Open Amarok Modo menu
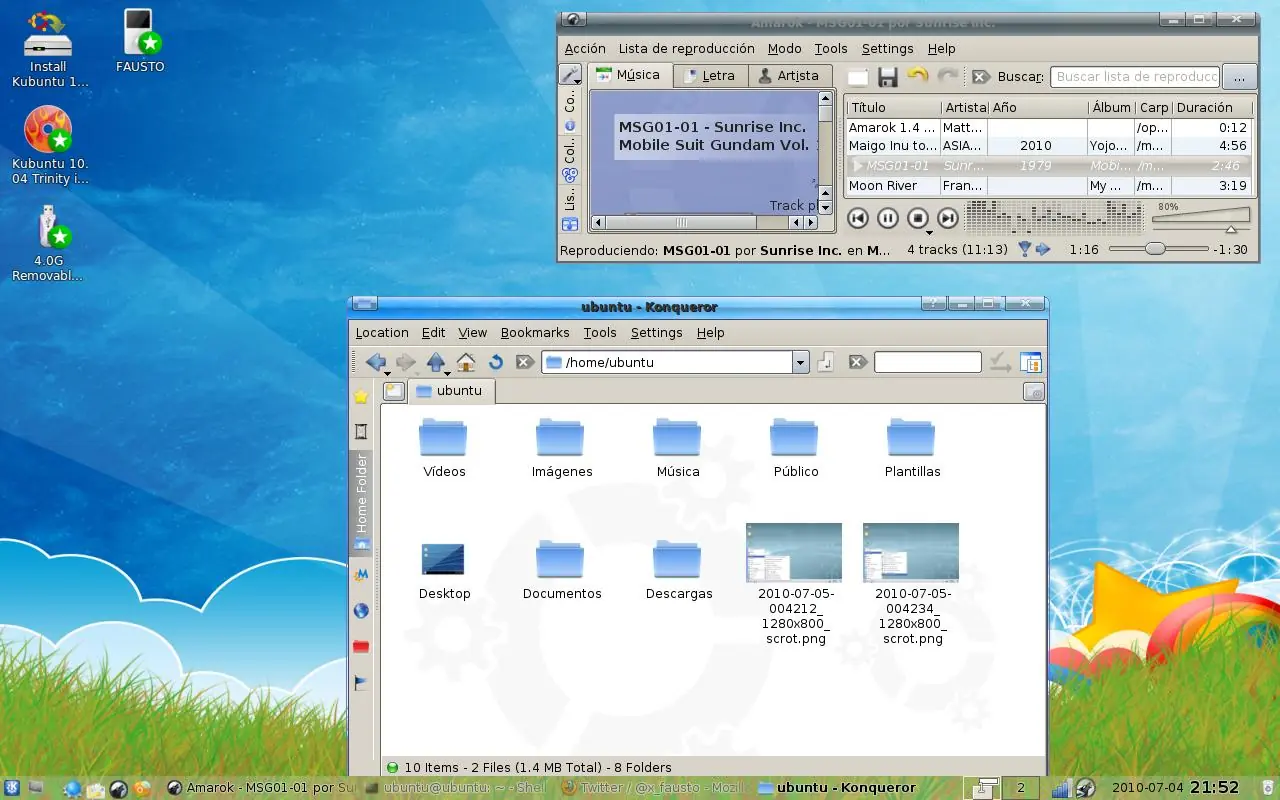 [x=785, y=48]
